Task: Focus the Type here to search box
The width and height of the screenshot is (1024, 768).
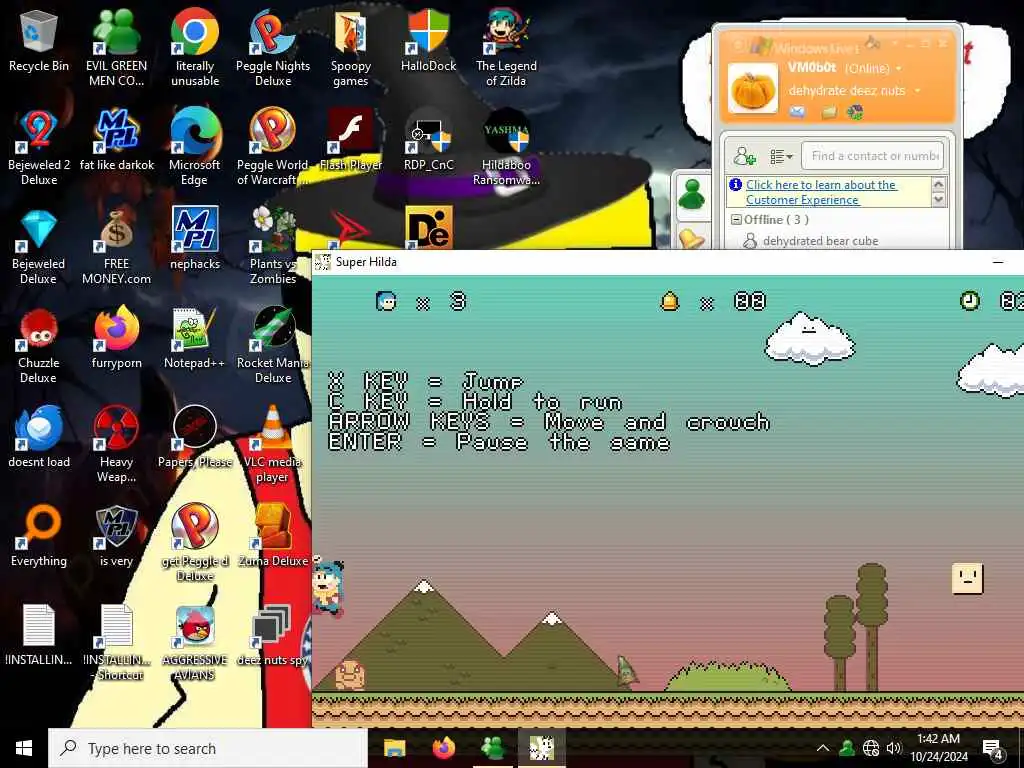Action: click(208, 748)
